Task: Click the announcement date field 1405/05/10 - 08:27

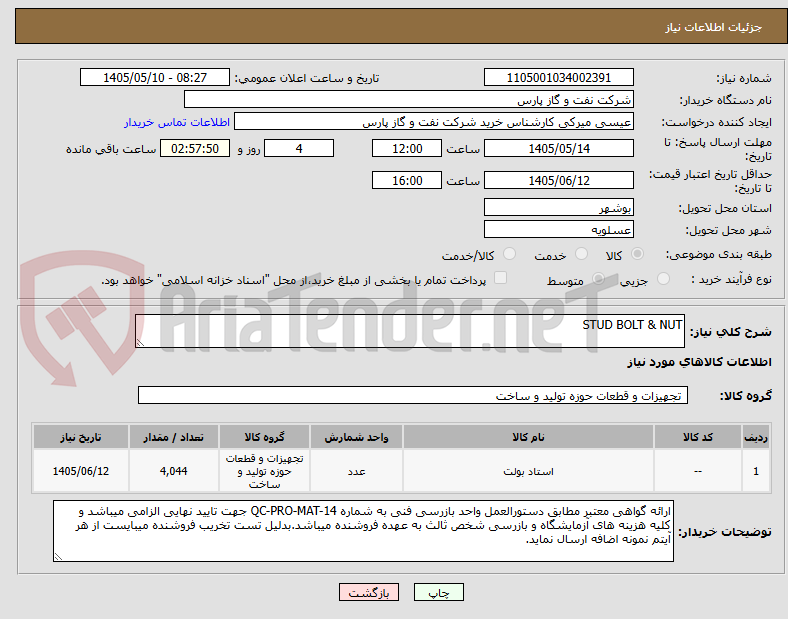Action: [155, 78]
